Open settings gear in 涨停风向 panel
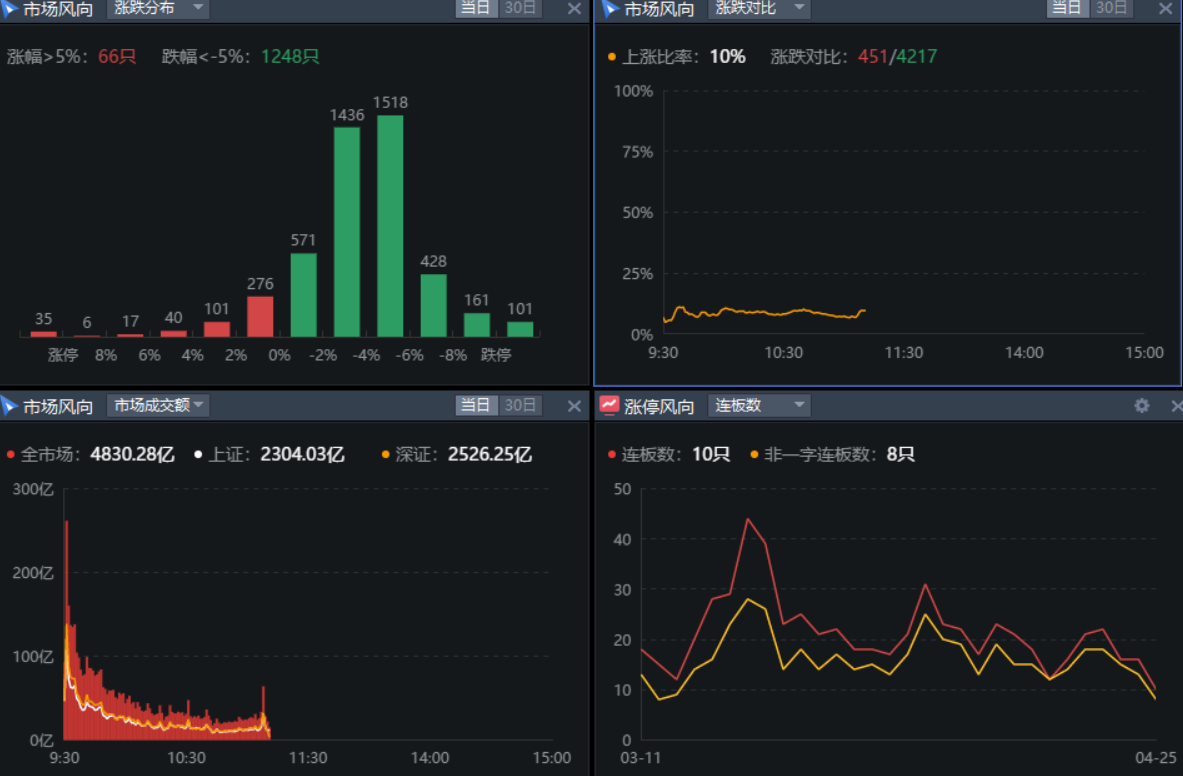Viewport: 1183px width, 776px height. [x=1141, y=406]
